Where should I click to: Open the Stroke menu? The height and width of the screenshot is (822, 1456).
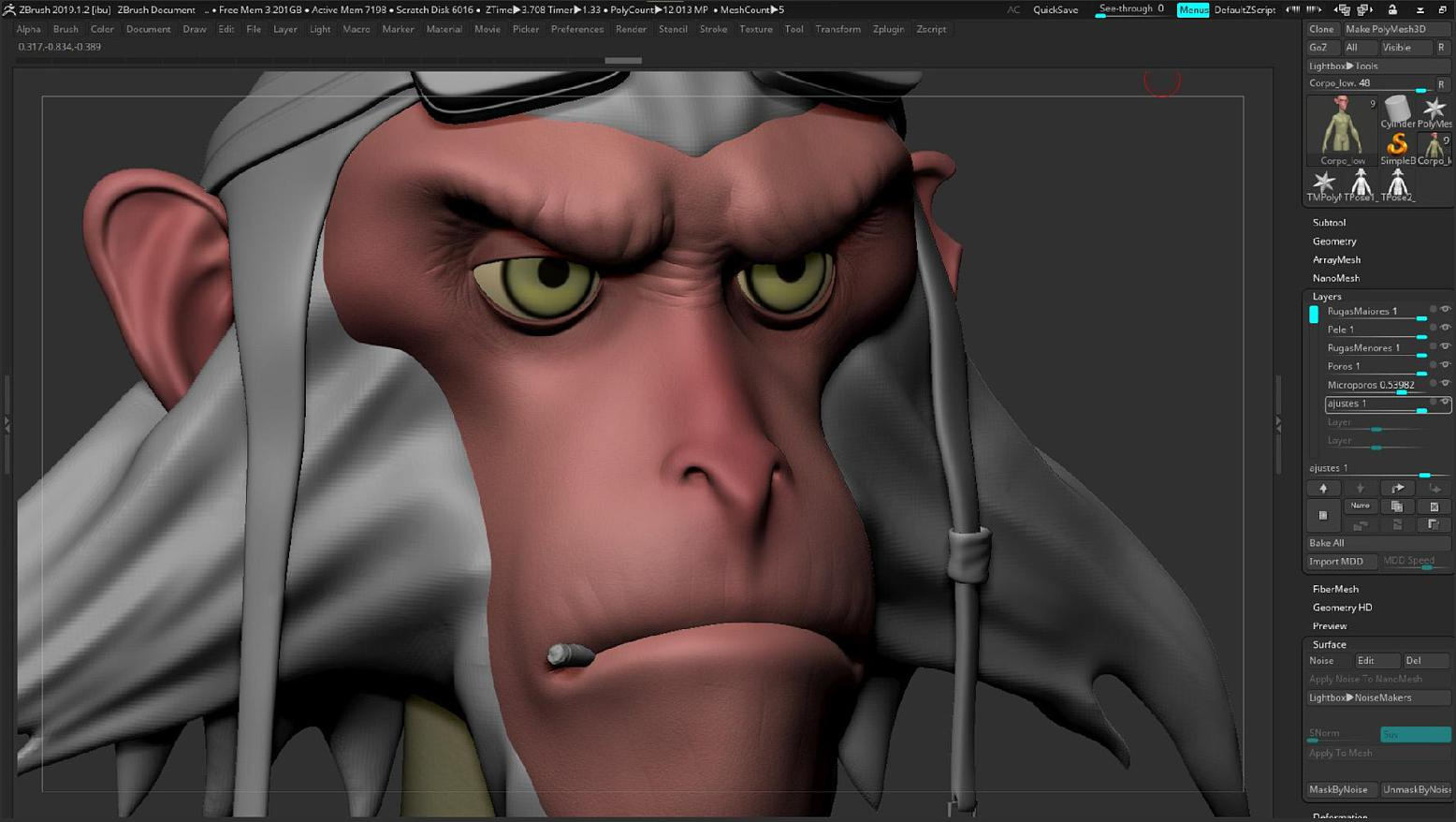(713, 29)
